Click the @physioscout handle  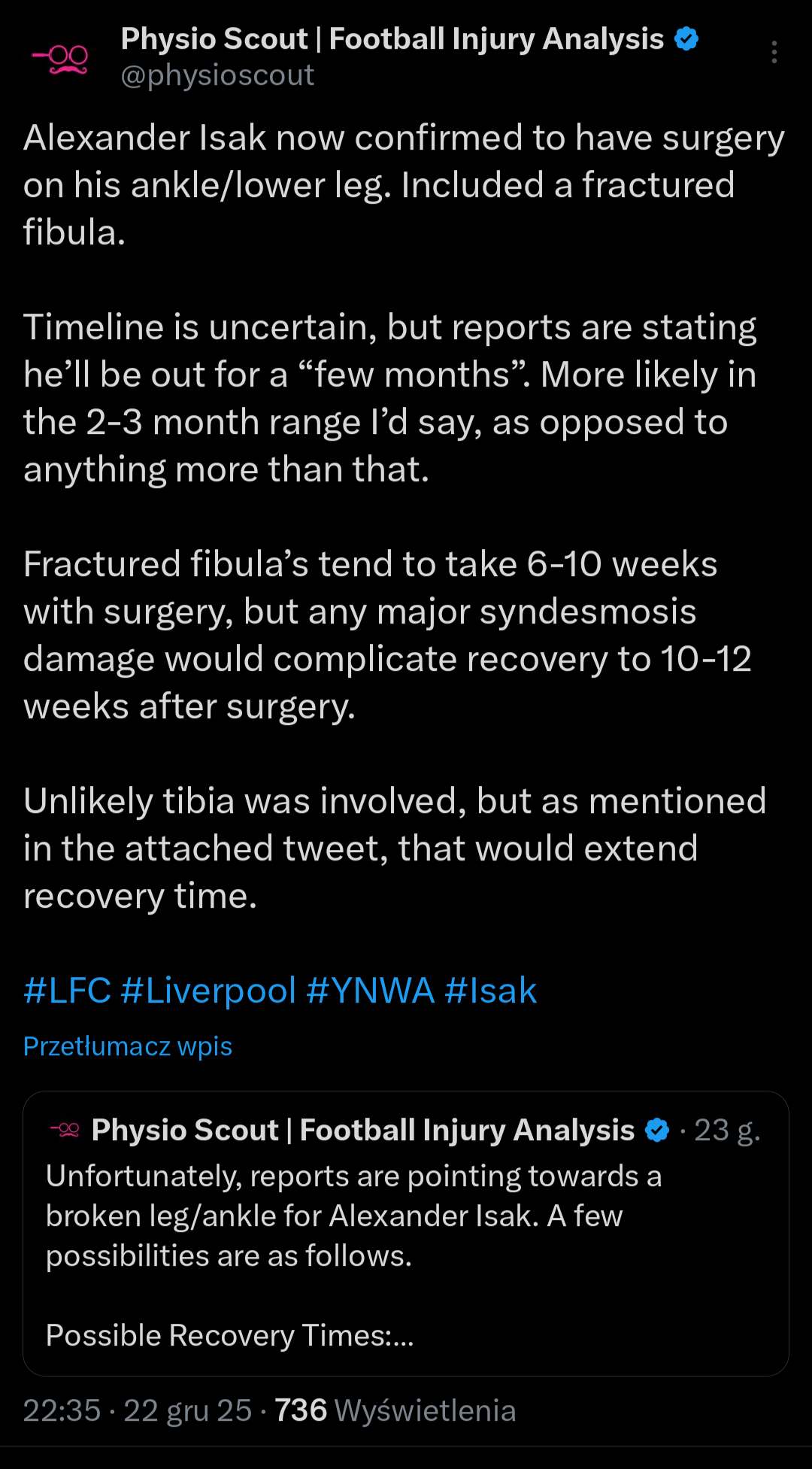[x=217, y=75]
